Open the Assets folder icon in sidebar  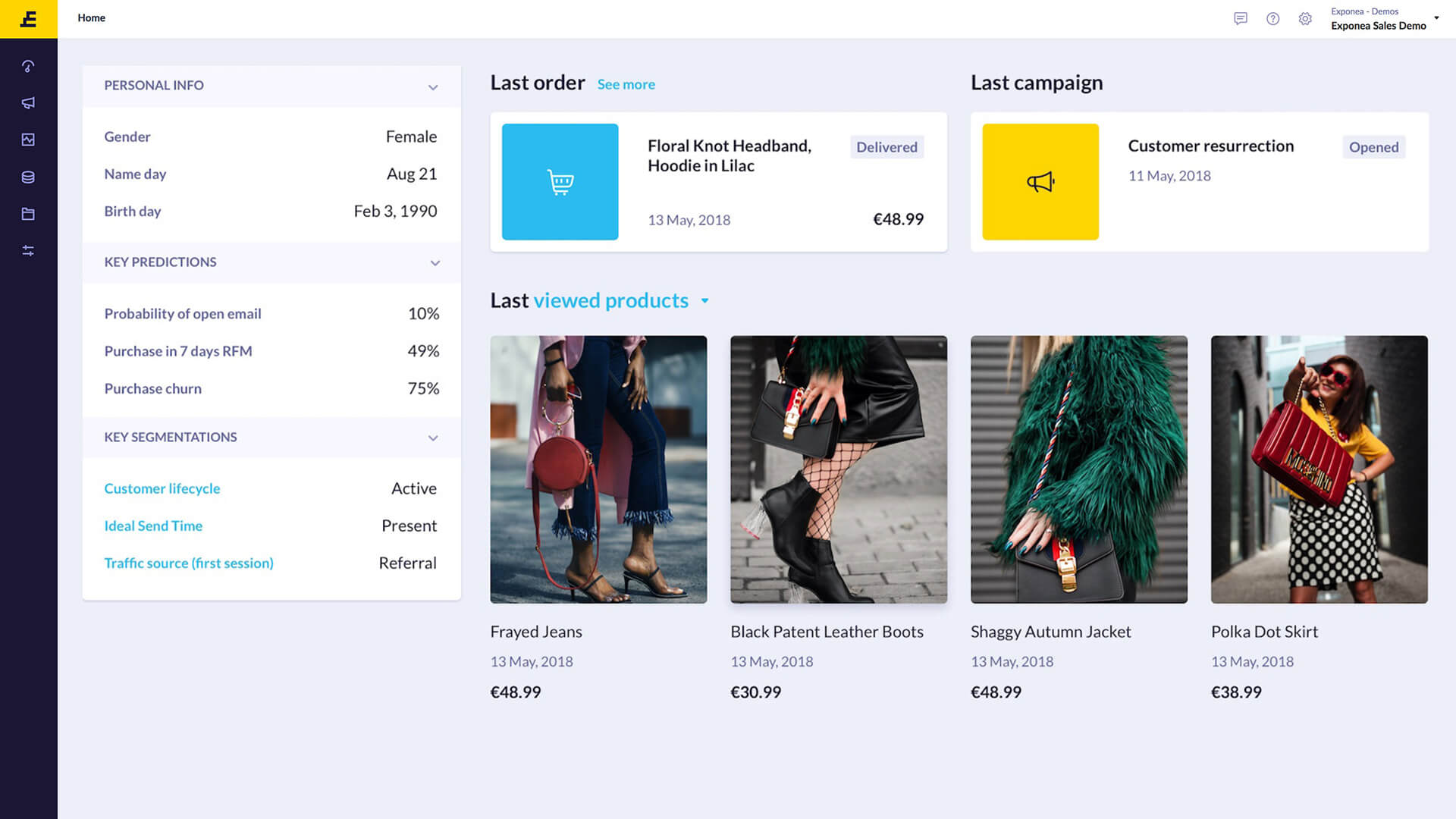tap(29, 214)
